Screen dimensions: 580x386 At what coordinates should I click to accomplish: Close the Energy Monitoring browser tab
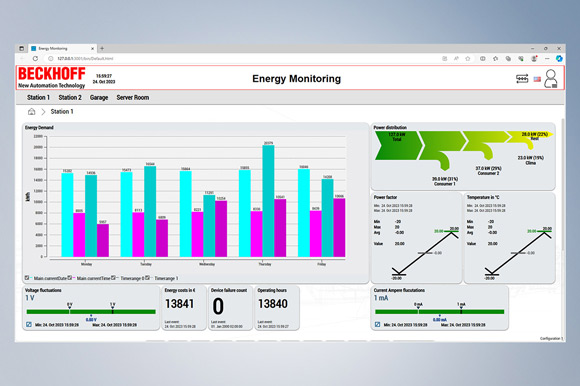pos(92,48)
